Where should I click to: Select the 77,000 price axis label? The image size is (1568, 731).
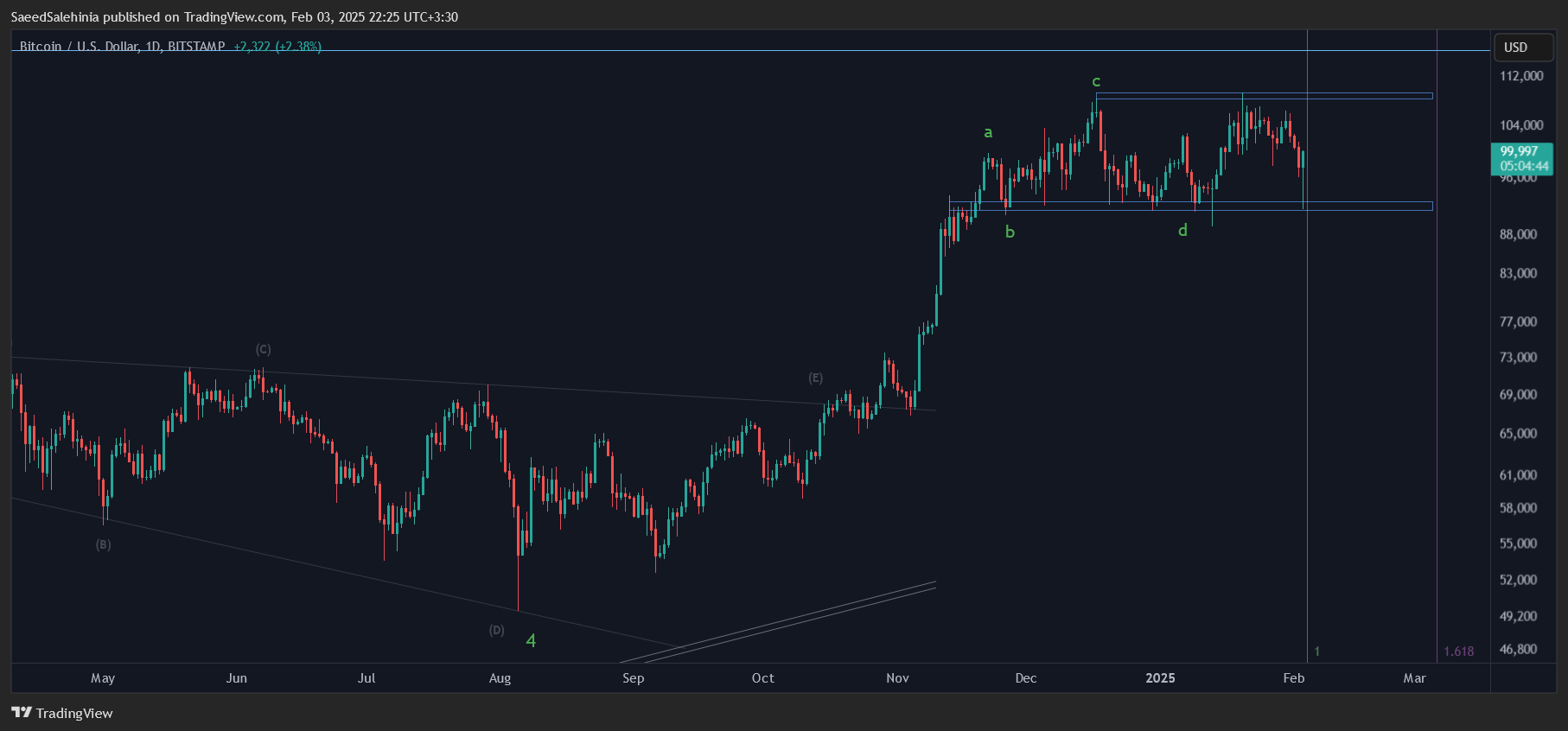[1518, 321]
